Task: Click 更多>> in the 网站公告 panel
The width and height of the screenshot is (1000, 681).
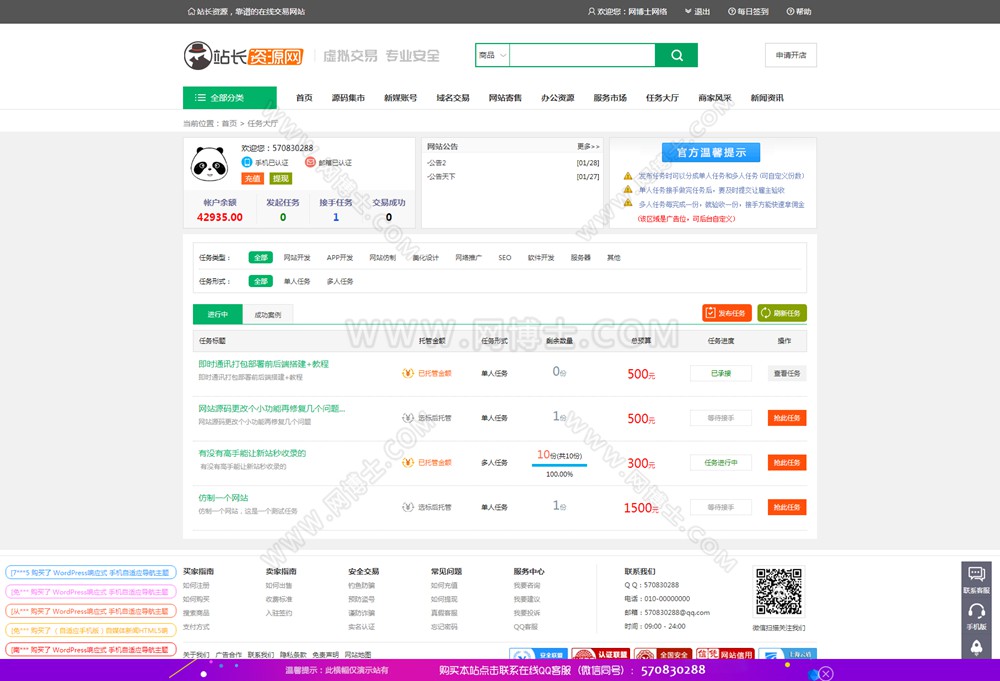Action: [x=588, y=146]
